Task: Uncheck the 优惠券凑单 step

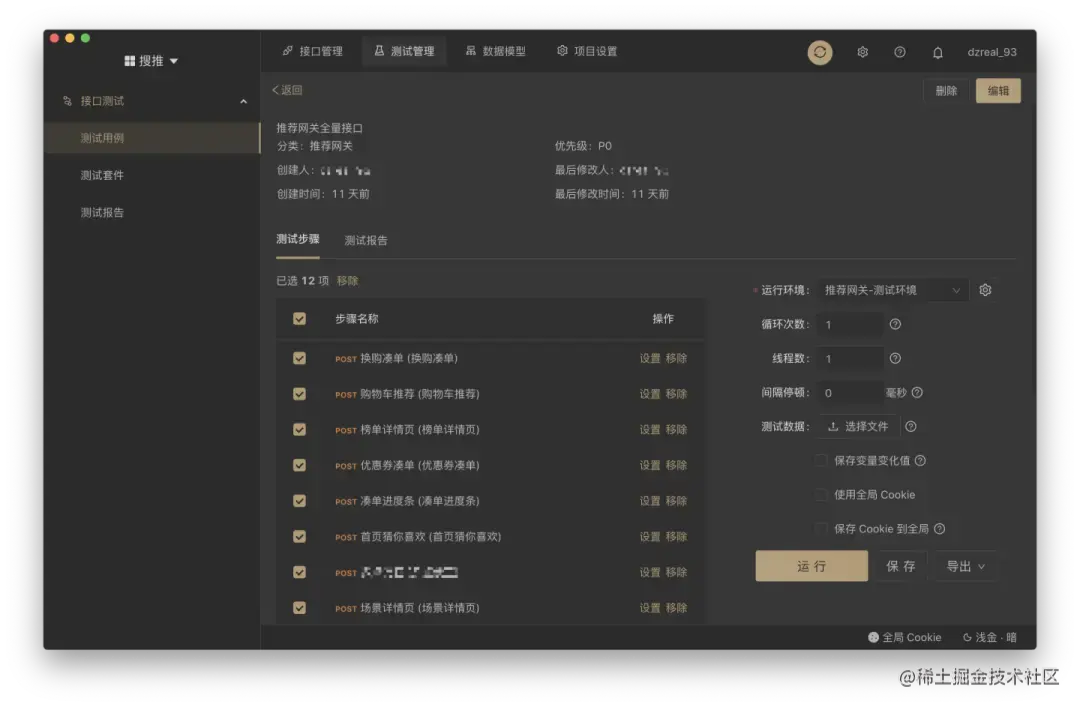Action: click(299, 466)
